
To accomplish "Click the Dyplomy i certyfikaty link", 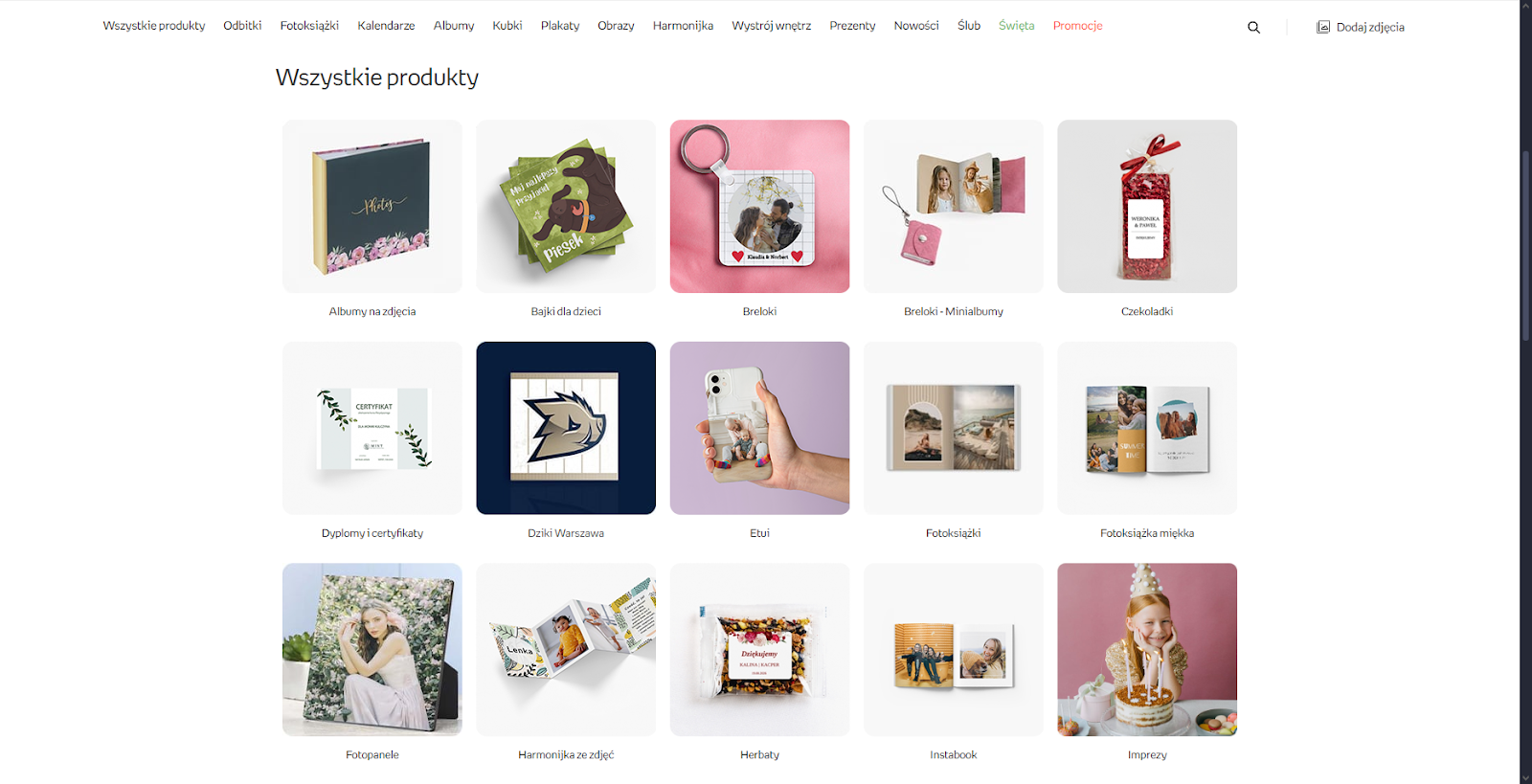I will pos(372,533).
